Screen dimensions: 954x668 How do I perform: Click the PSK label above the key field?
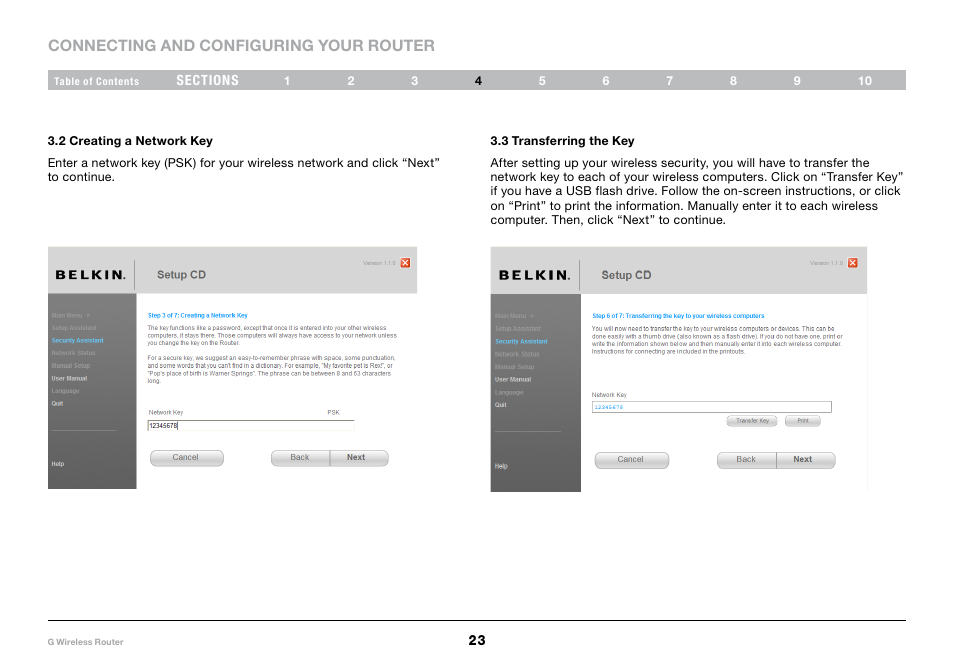pos(333,412)
